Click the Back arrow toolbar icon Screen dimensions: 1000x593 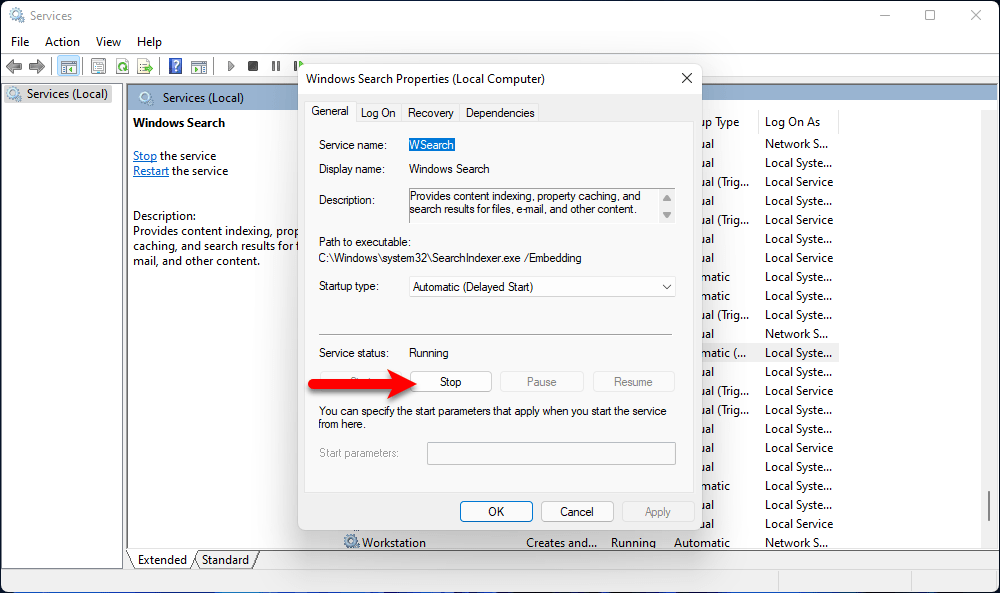point(14,66)
